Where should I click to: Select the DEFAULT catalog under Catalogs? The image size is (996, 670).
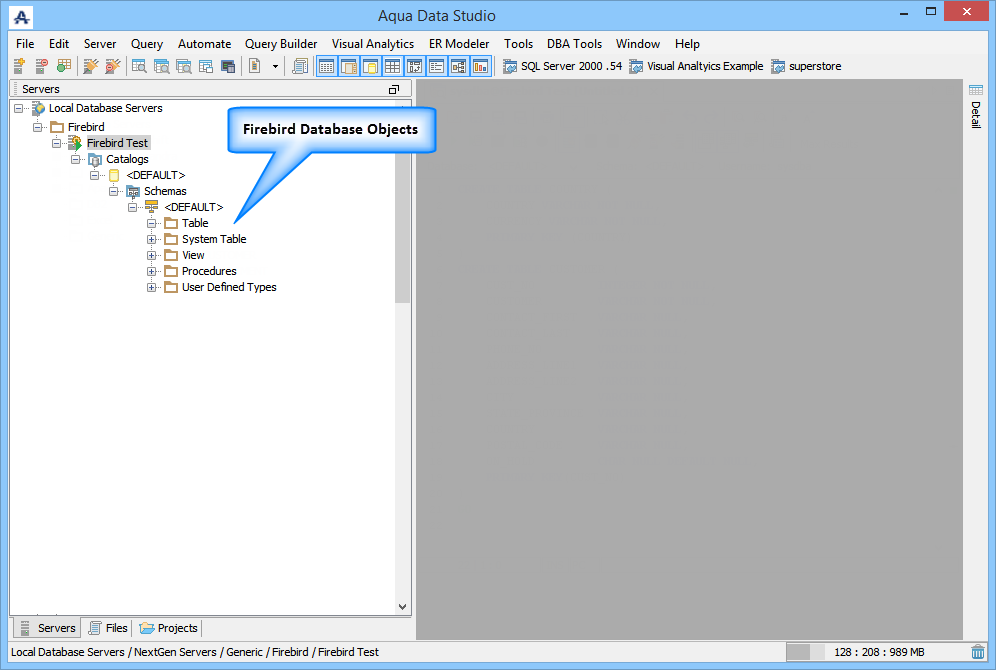click(x=156, y=175)
